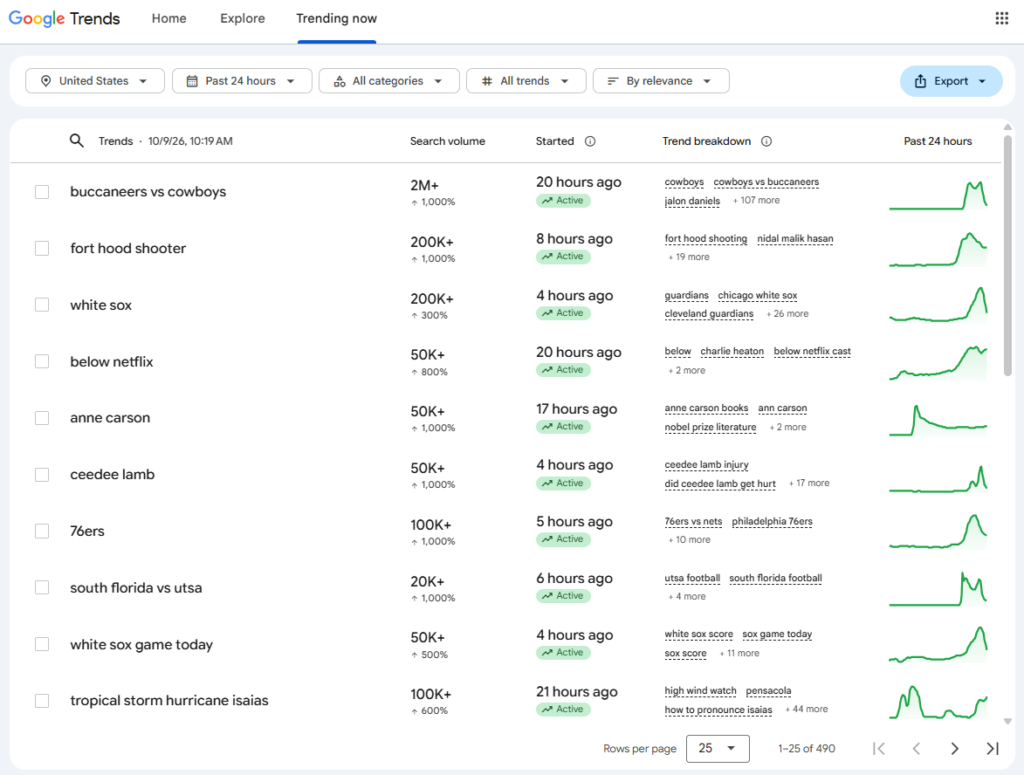
Task: Click the white sox sparkline chart
Action: (x=938, y=306)
